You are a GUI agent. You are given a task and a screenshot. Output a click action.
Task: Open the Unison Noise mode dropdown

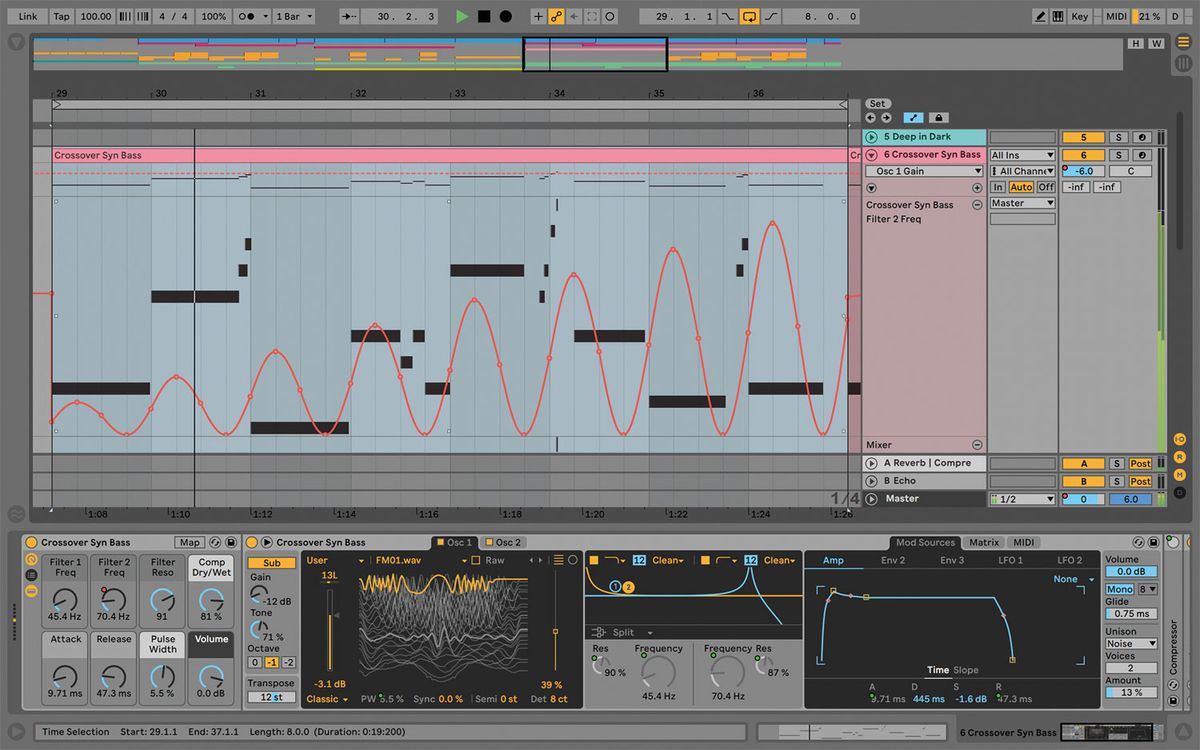[1131, 643]
